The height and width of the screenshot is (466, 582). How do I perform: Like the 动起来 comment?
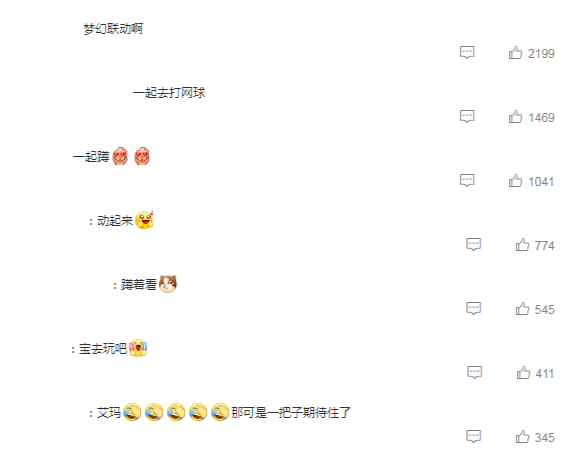point(522,244)
